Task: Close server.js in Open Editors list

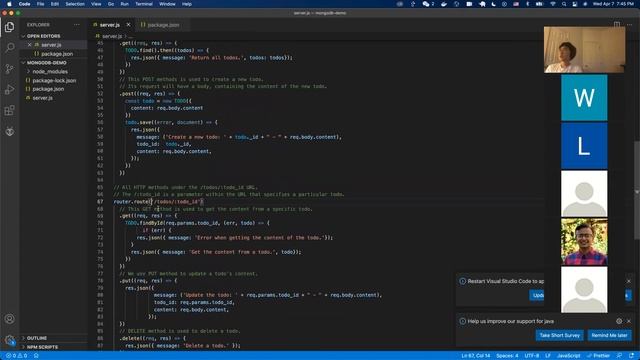Action: tap(29, 44)
